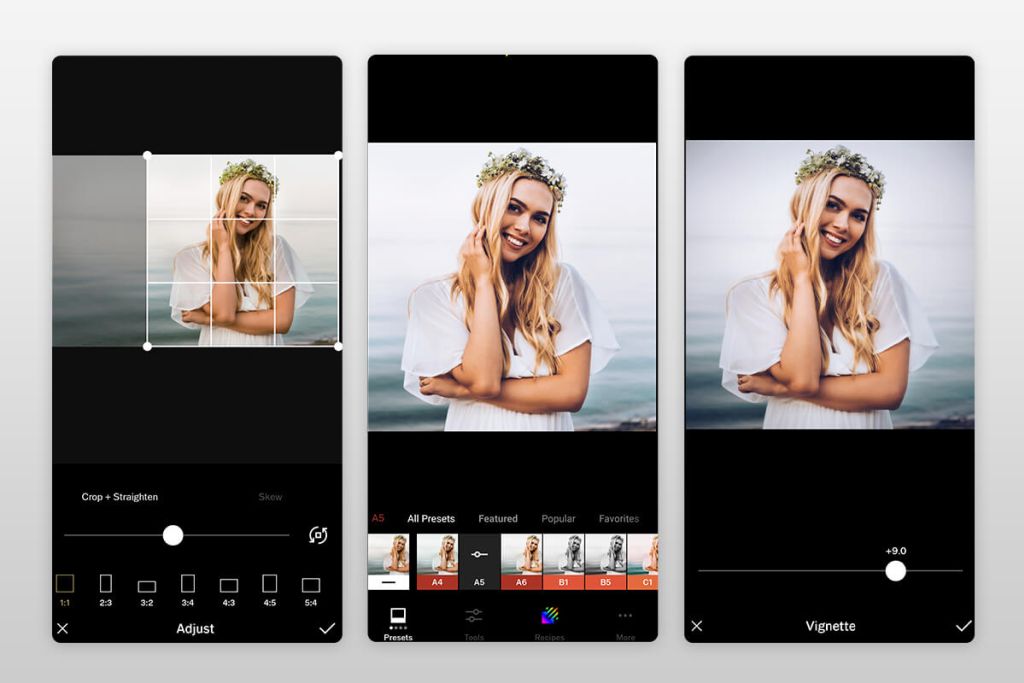Select the 1:1 aspect ratio icon
Viewport: 1024px width, 683px height.
[63, 583]
